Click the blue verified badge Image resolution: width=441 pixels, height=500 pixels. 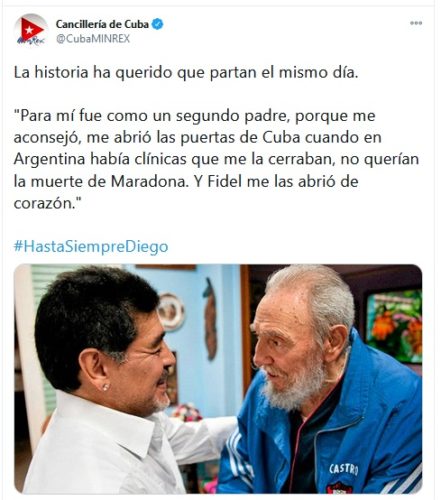157,24
